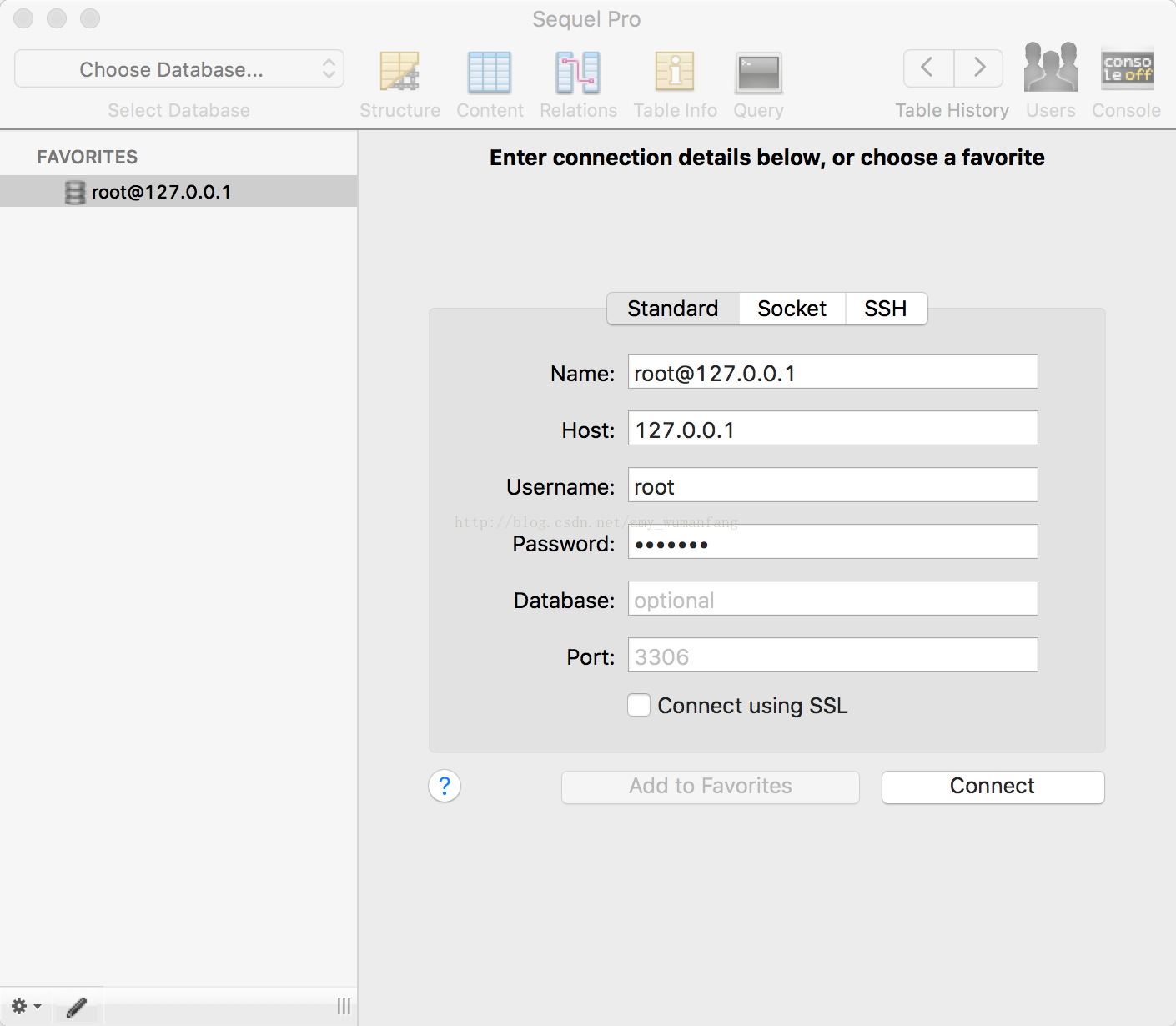Go back in Table History
The image size is (1176, 1026).
928,68
